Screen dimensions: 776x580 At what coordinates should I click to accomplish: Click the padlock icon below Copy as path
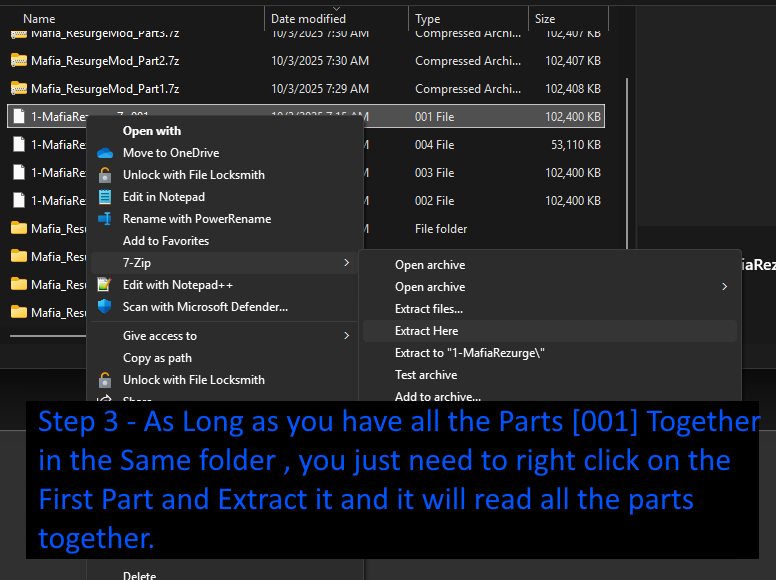pos(104,380)
